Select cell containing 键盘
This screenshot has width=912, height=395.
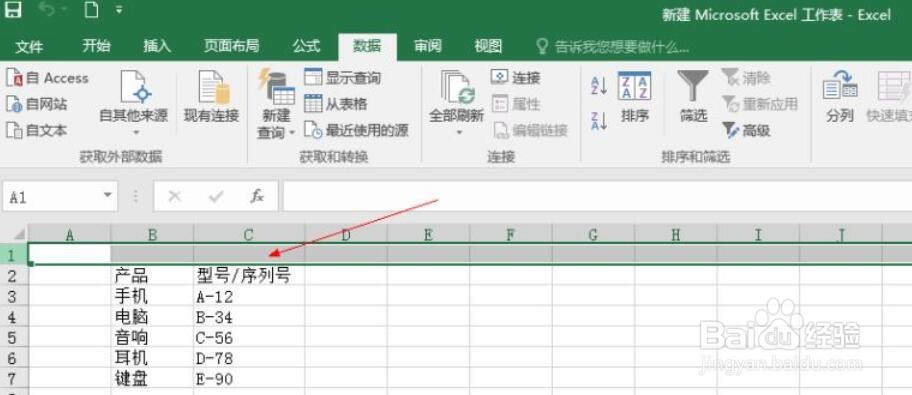pos(152,379)
